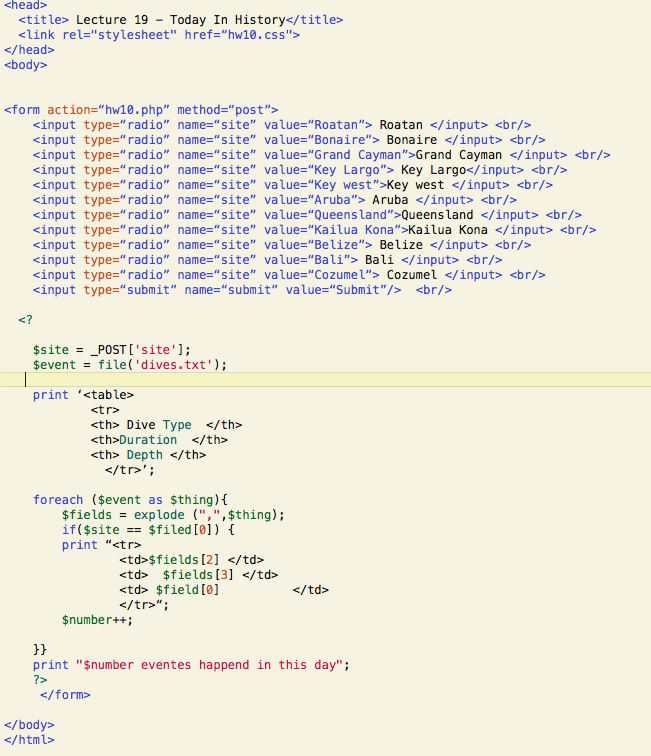
Task: Click the foreach ($event as $thing) statement
Action: click(x=130, y=500)
